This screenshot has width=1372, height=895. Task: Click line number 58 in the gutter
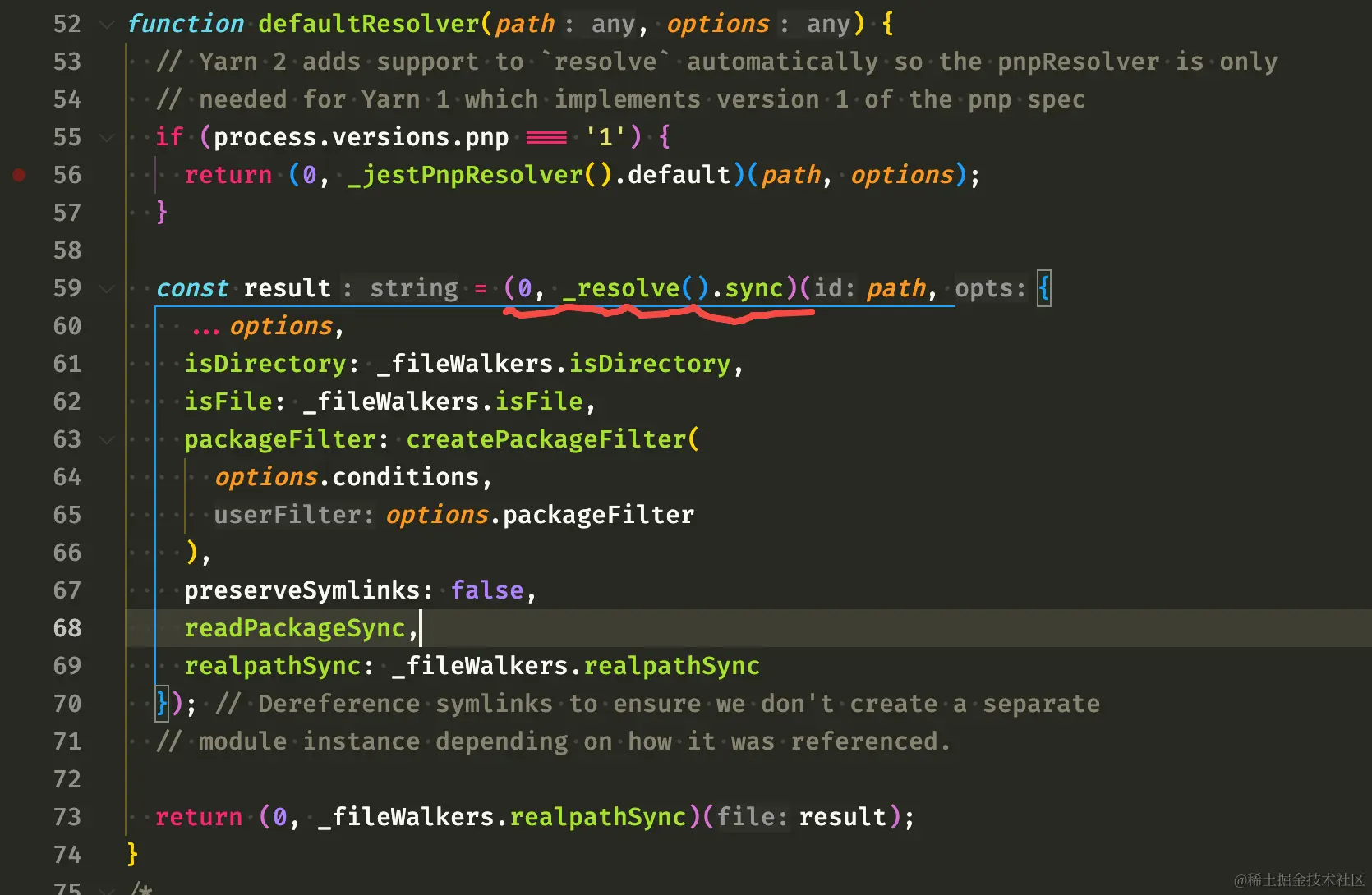[x=67, y=250]
